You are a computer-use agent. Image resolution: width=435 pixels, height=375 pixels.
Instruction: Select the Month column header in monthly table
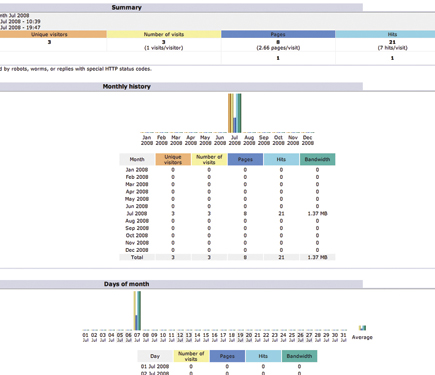137,159
